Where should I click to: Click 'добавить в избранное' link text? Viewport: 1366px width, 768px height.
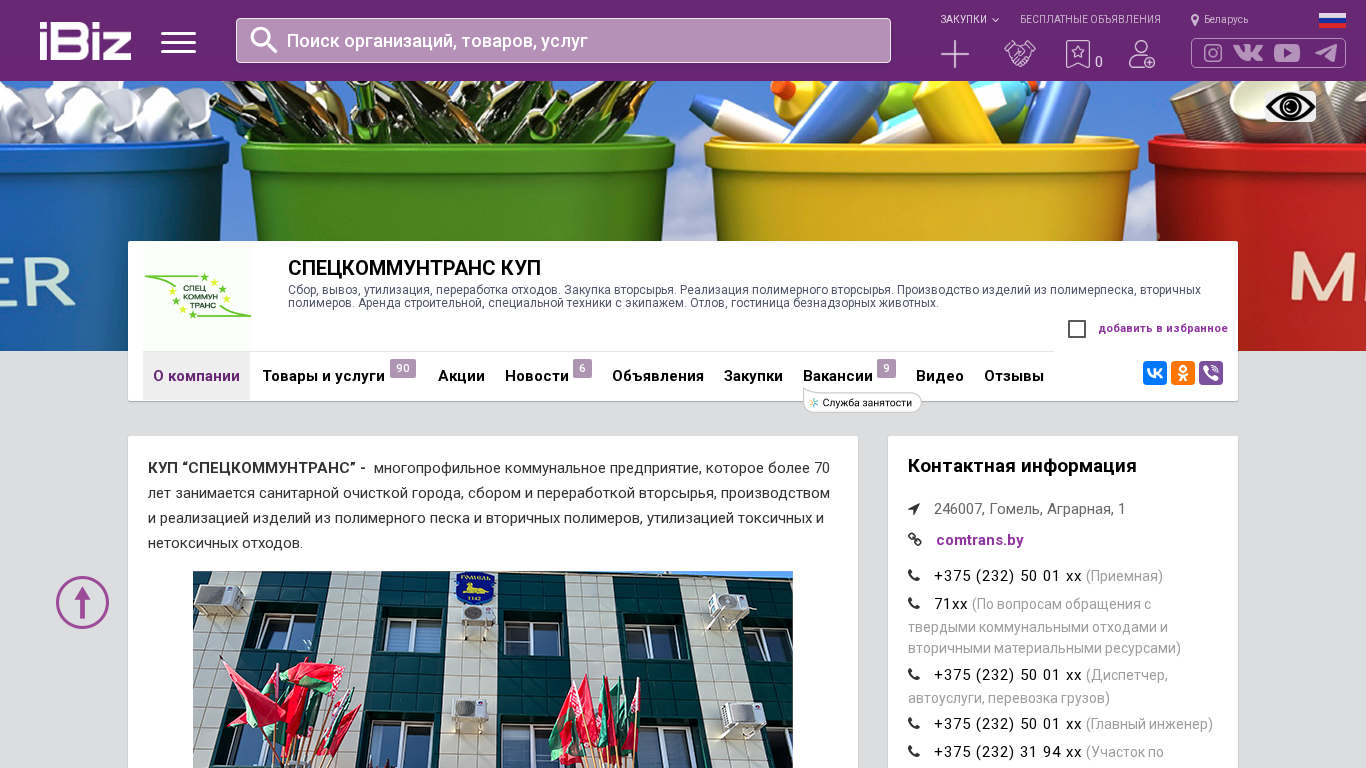tap(1163, 328)
